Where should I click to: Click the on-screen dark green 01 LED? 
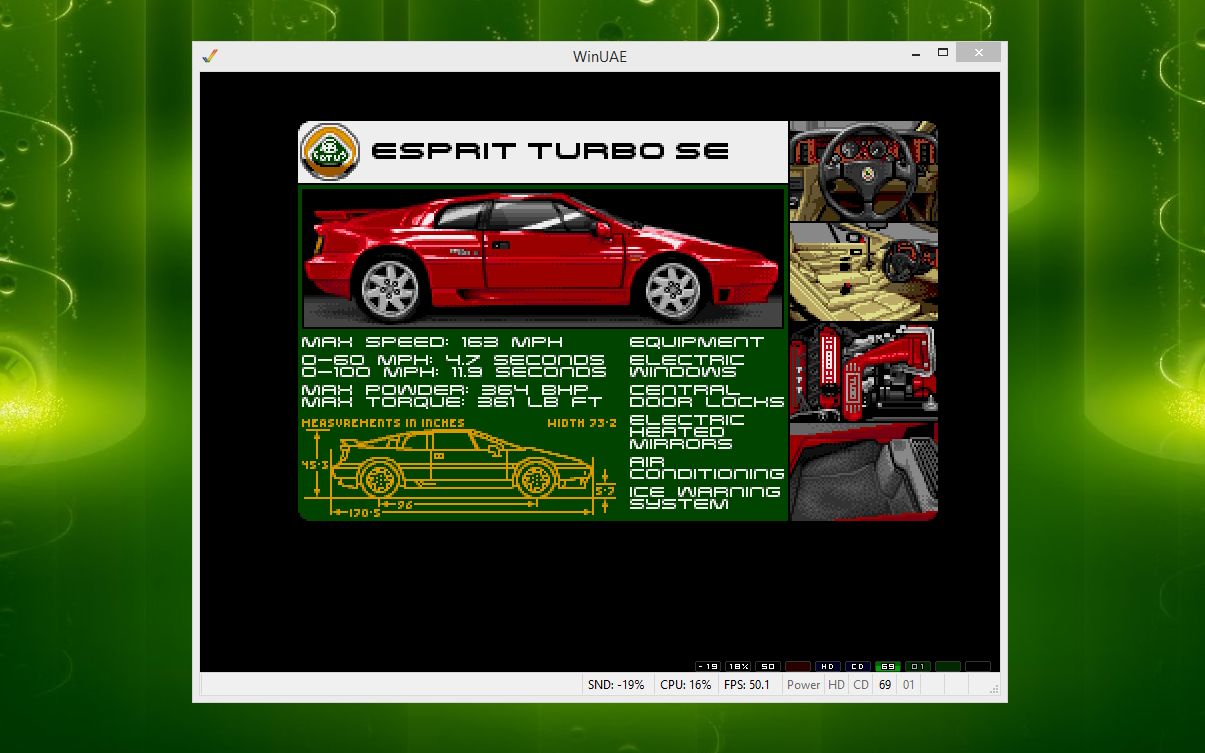tap(918, 666)
